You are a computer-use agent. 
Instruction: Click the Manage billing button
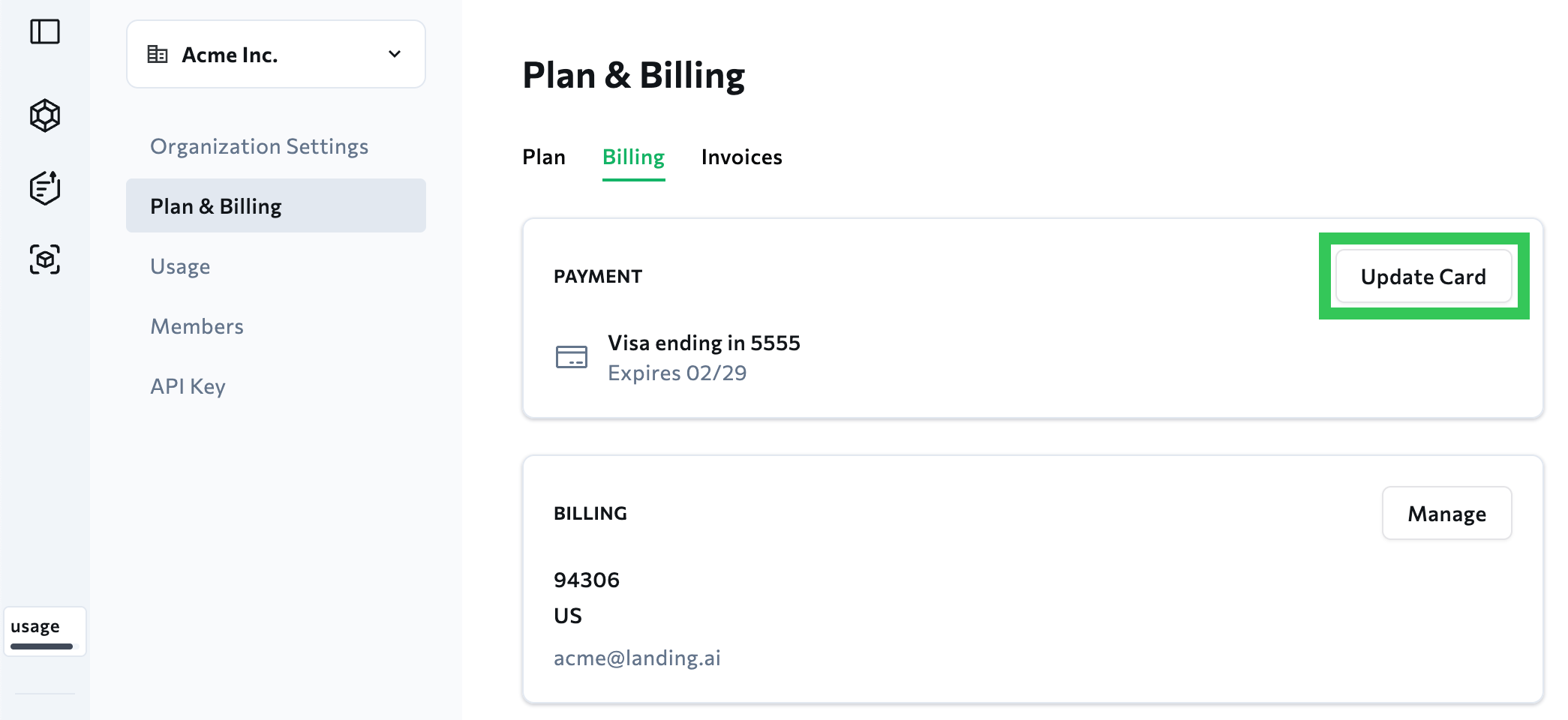coord(1446,514)
